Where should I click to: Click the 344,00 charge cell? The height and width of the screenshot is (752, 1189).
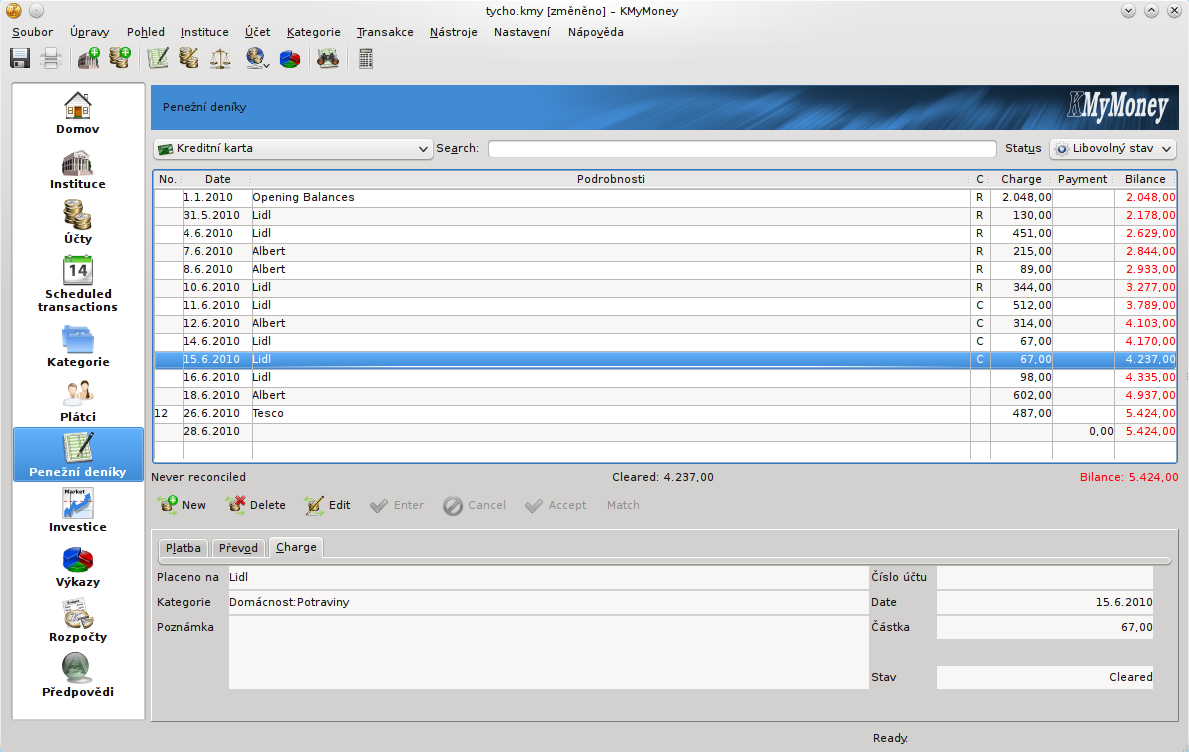point(1021,287)
